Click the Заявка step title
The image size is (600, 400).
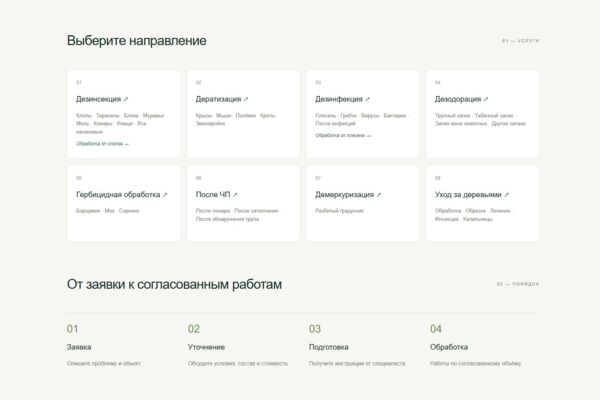79,347
